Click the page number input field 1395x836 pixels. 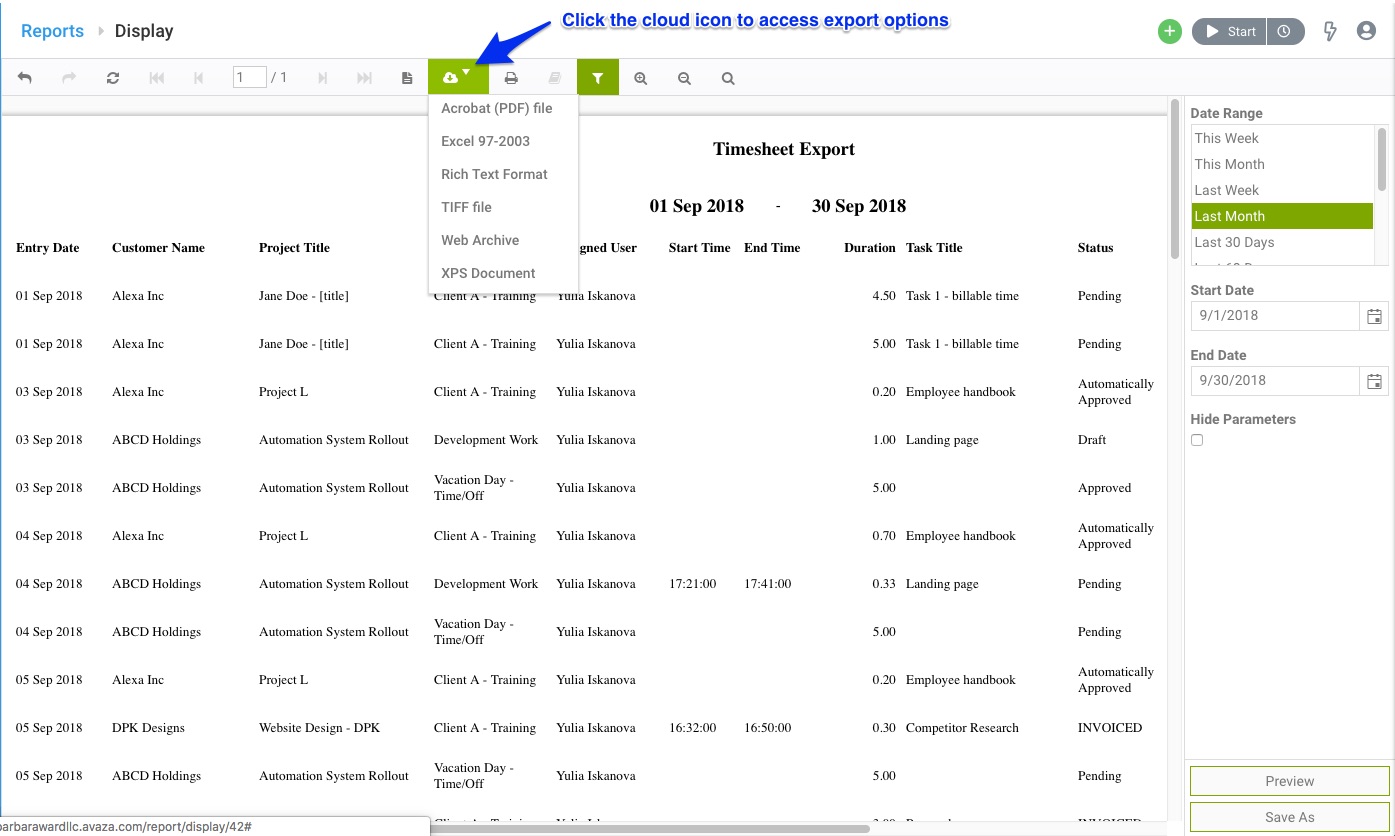(249, 77)
